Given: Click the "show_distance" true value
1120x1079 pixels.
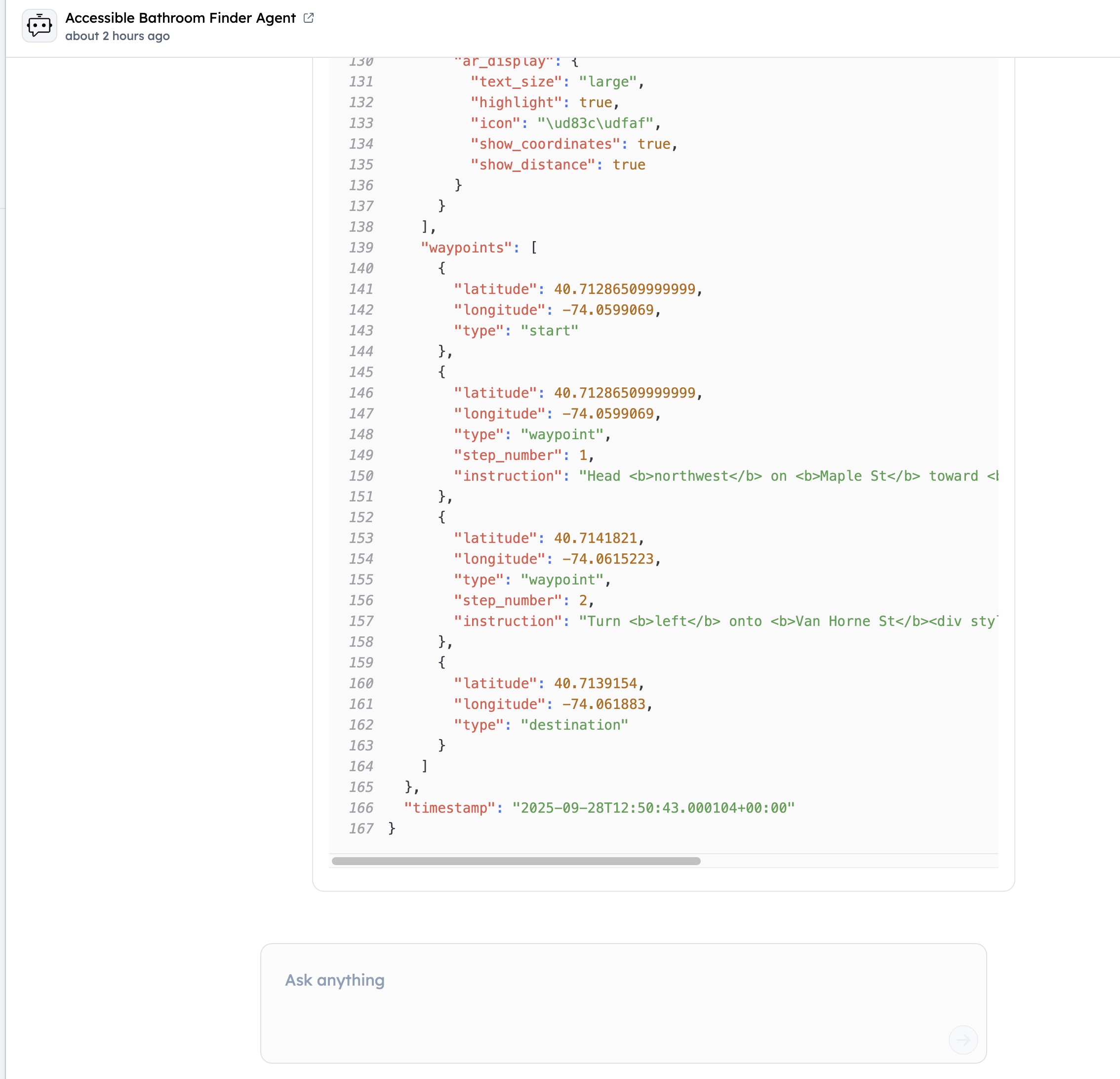Looking at the screenshot, I should point(629,165).
